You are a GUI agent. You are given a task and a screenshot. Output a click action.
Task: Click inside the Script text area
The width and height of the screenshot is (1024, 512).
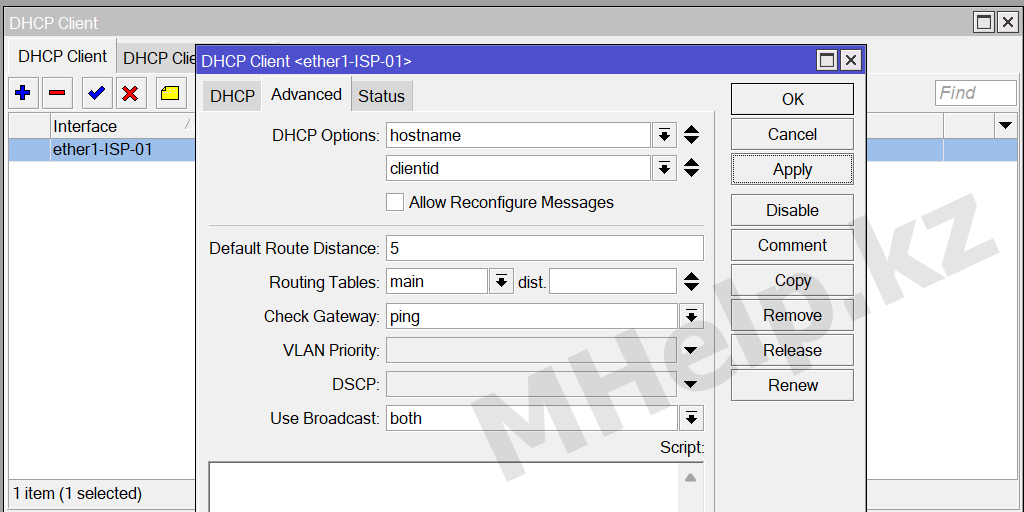click(x=443, y=487)
